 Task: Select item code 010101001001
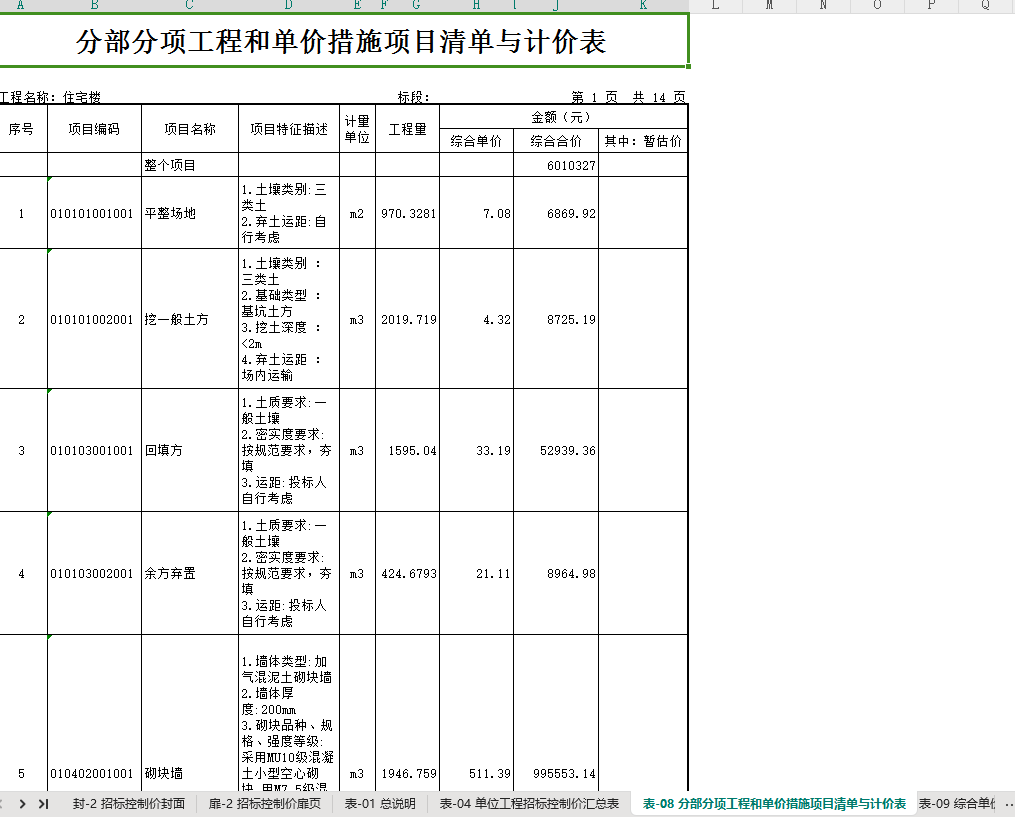(94, 213)
